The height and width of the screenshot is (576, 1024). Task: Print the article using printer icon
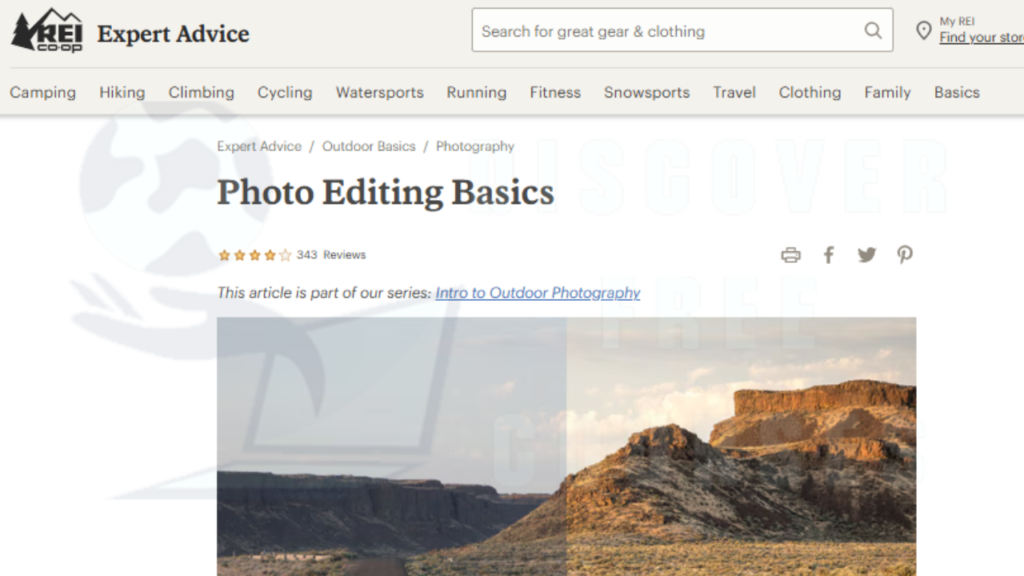790,255
